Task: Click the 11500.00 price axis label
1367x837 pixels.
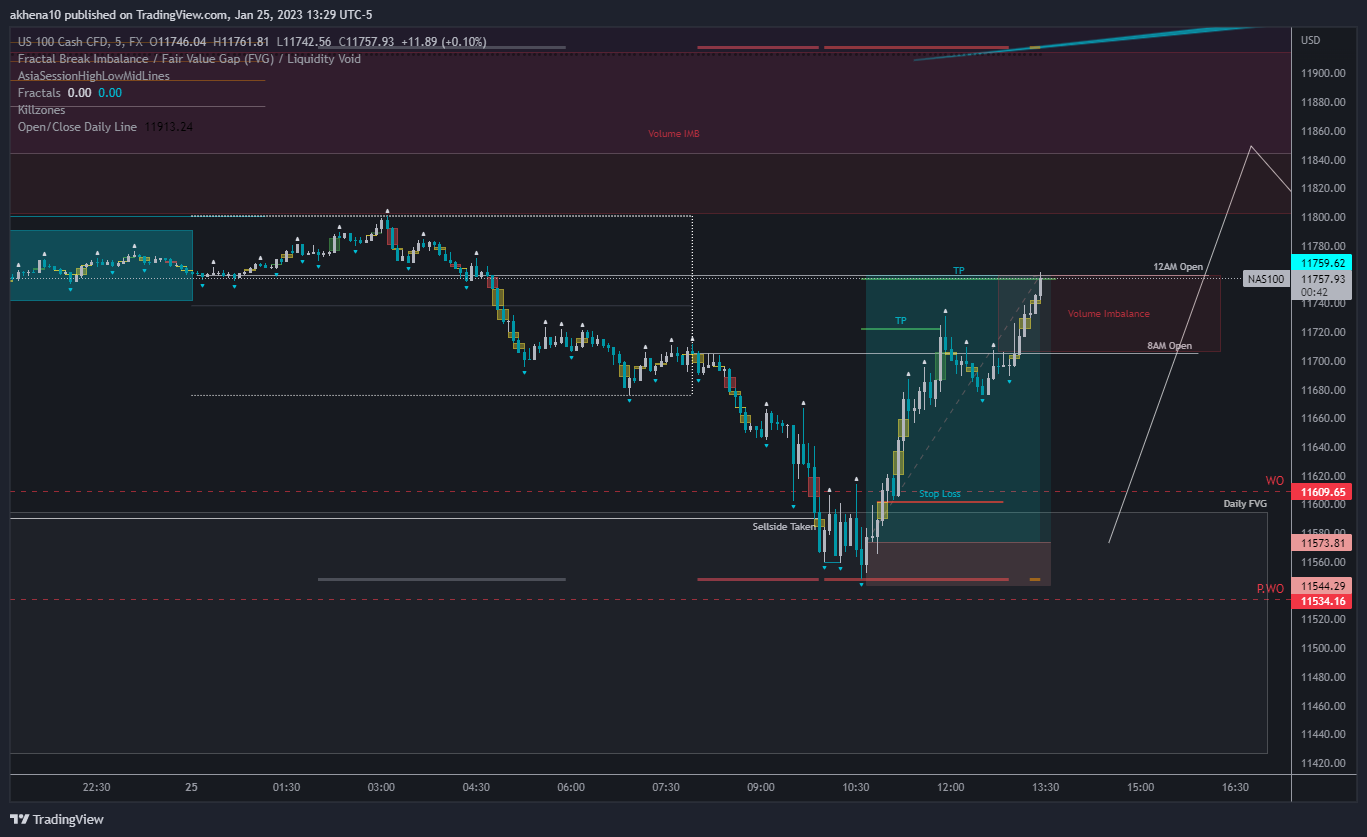Action: (1321, 648)
